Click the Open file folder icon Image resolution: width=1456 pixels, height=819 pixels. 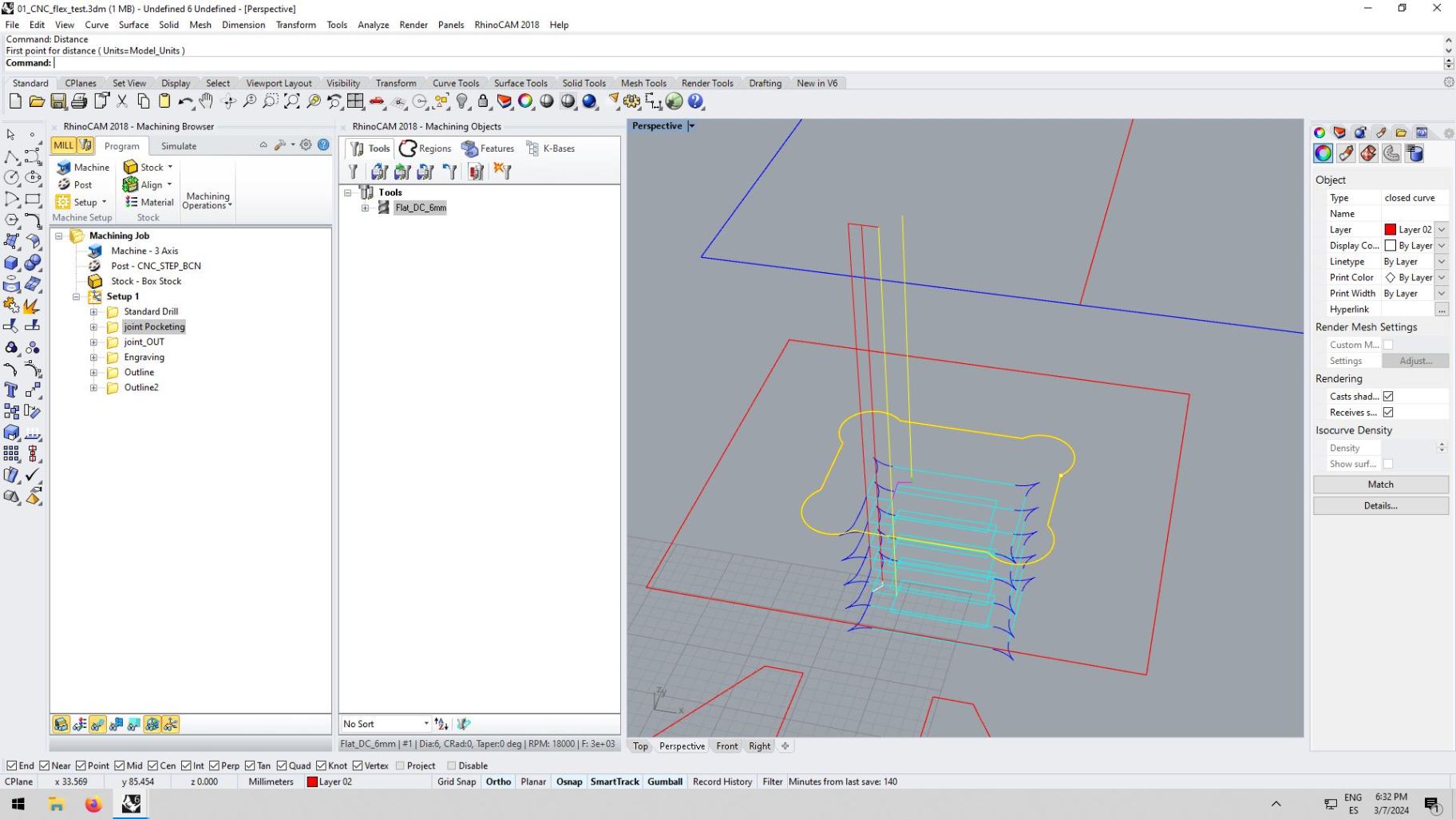[37, 101]
